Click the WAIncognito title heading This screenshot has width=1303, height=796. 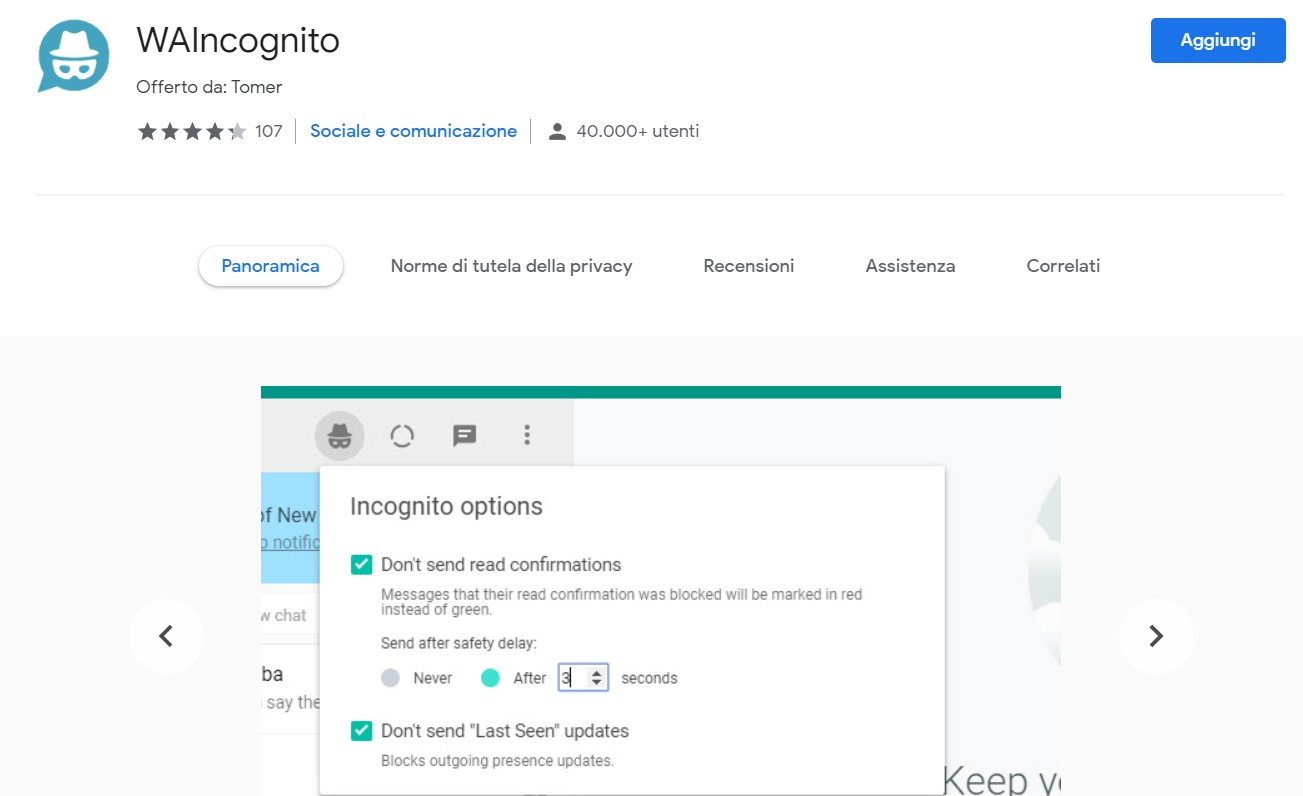tap(238, 41)
